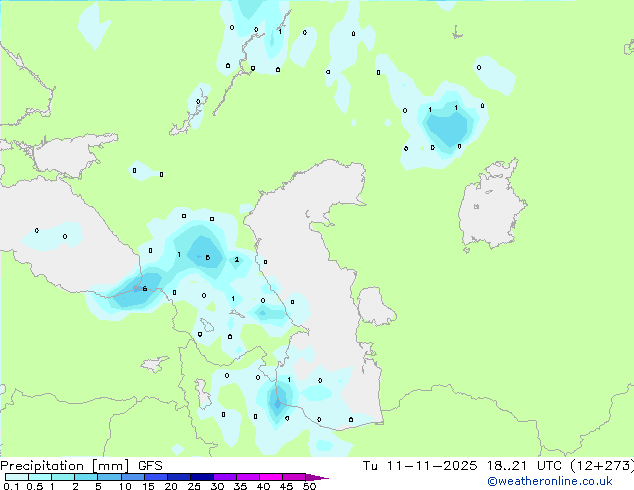634x490 pixels.
Task: Click the legend label '25'
Action: coord(194,486)
